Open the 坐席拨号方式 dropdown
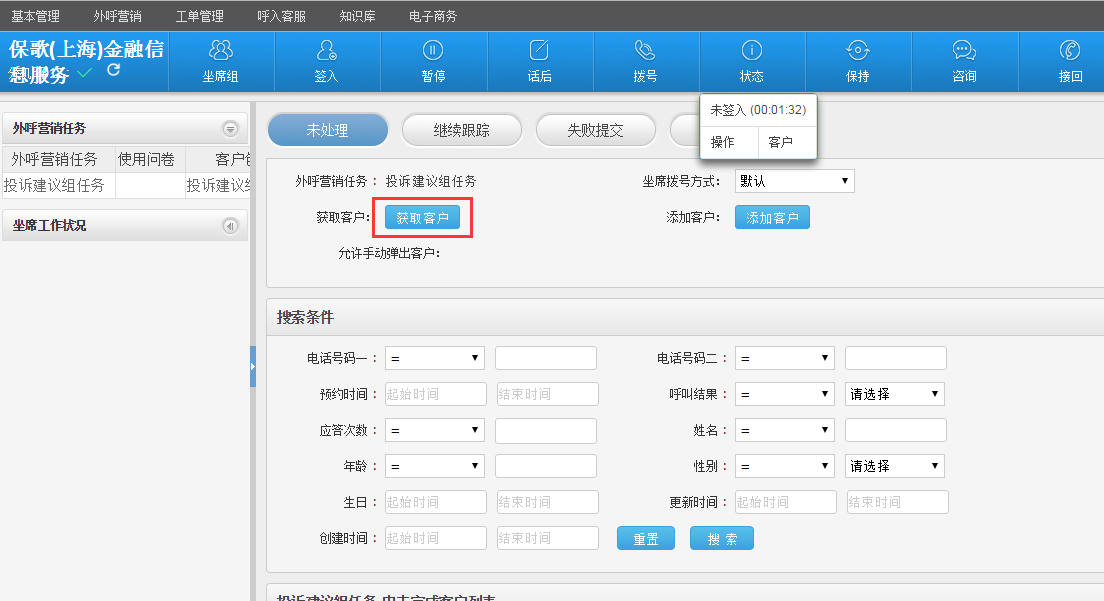Image resolution: width=1104 pixels, height=601 pixels. [794, 181]
